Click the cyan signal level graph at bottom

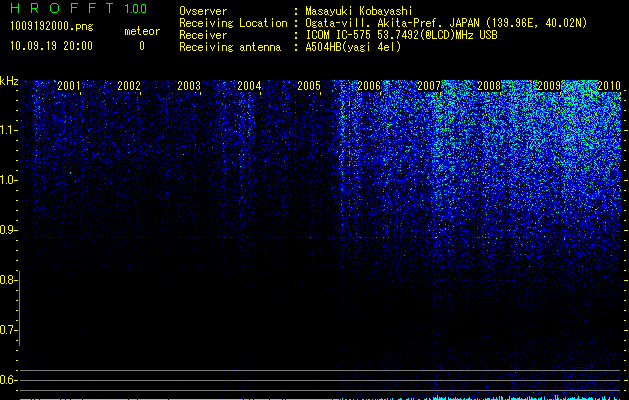click(x=320, y=398)
